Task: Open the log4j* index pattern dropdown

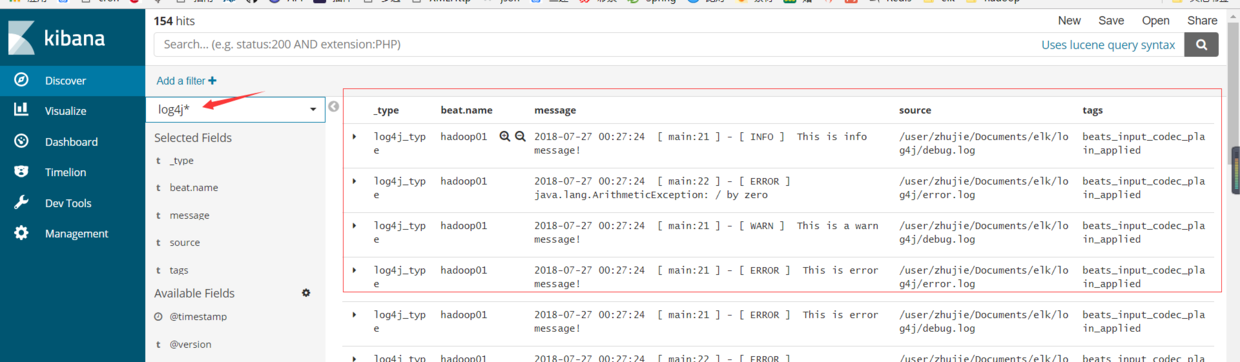Action: click(x=235, y=109)
